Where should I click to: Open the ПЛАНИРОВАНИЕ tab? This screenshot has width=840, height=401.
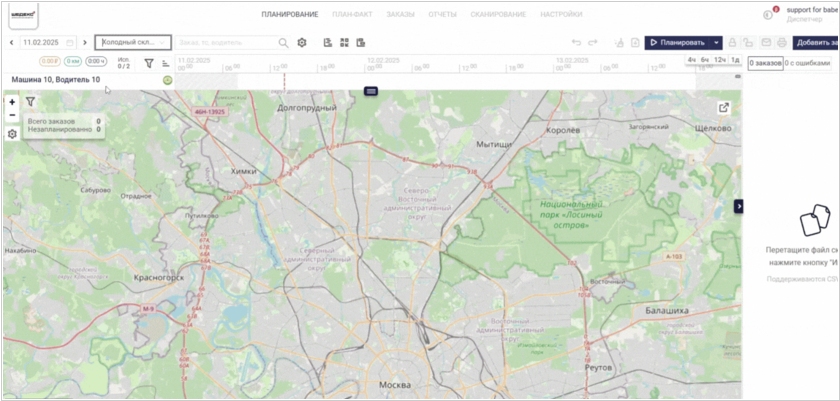point(290,14)
